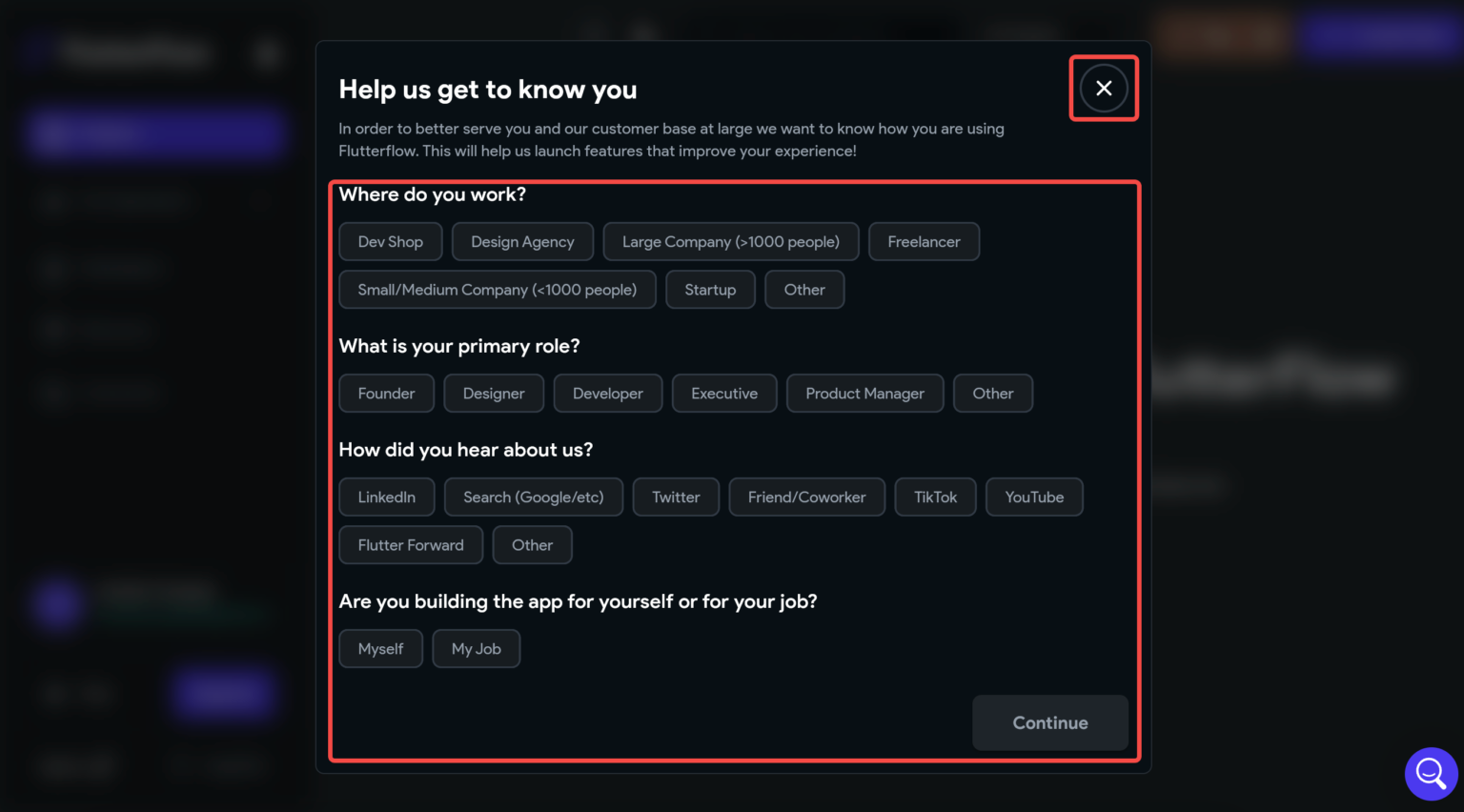Image resolution: width=1464 pixels, height=812 pixels.
Task: Select the Flutter Forward chip
Action: click(411, 545)
